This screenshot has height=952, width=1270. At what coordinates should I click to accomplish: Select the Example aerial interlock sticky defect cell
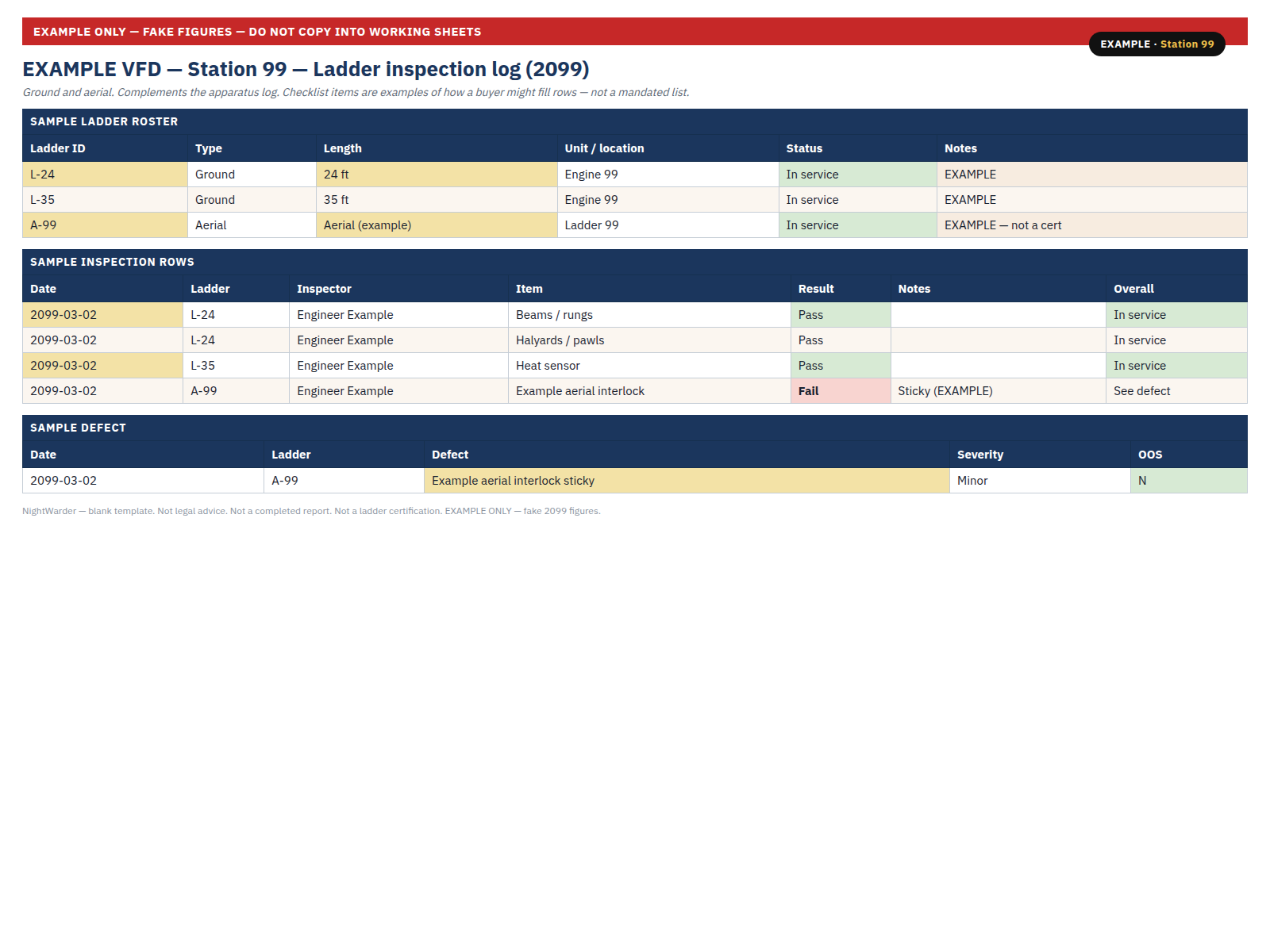(x=687, y=481)
